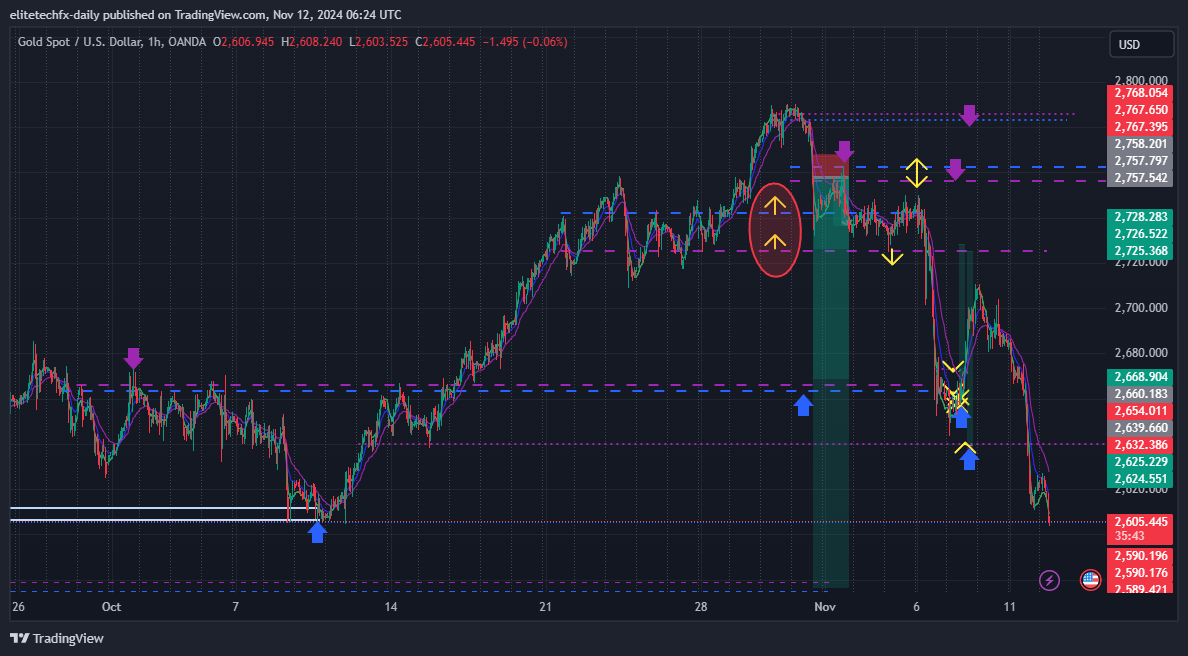This screenshot has width=1188, height=656.
Task: Click the 2,700.000 price axis tick
Action: click(x=1140, y=308)
